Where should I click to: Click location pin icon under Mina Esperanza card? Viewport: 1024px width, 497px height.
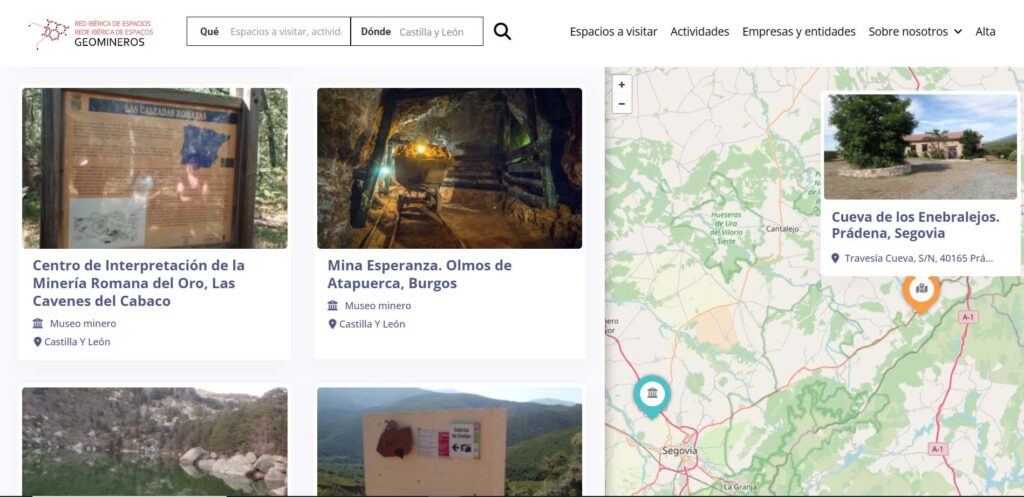tap(332, 324)
